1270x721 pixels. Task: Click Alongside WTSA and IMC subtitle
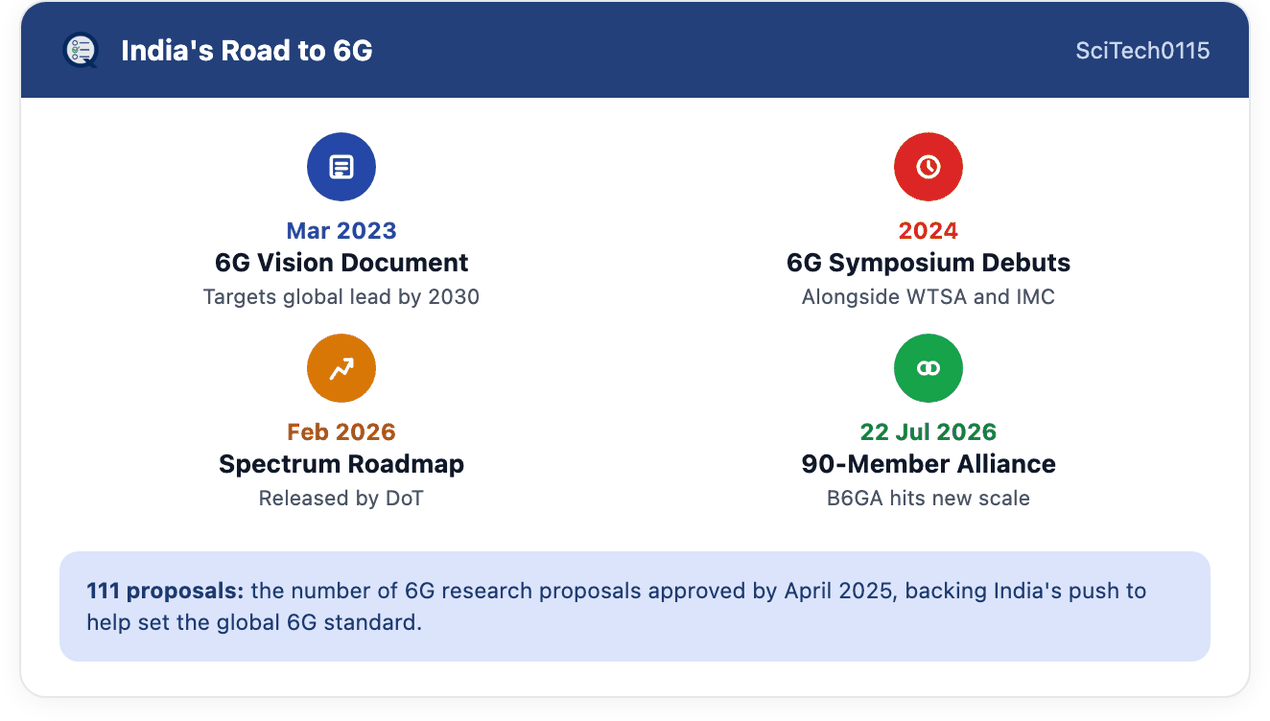point(928,297)
